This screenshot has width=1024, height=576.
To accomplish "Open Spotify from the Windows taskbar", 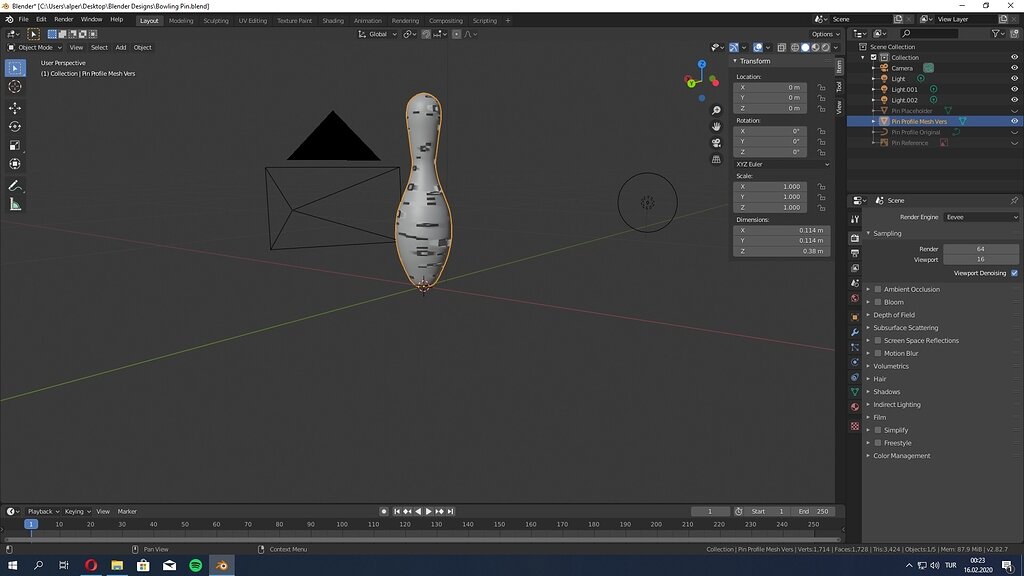I will (196, 565).
